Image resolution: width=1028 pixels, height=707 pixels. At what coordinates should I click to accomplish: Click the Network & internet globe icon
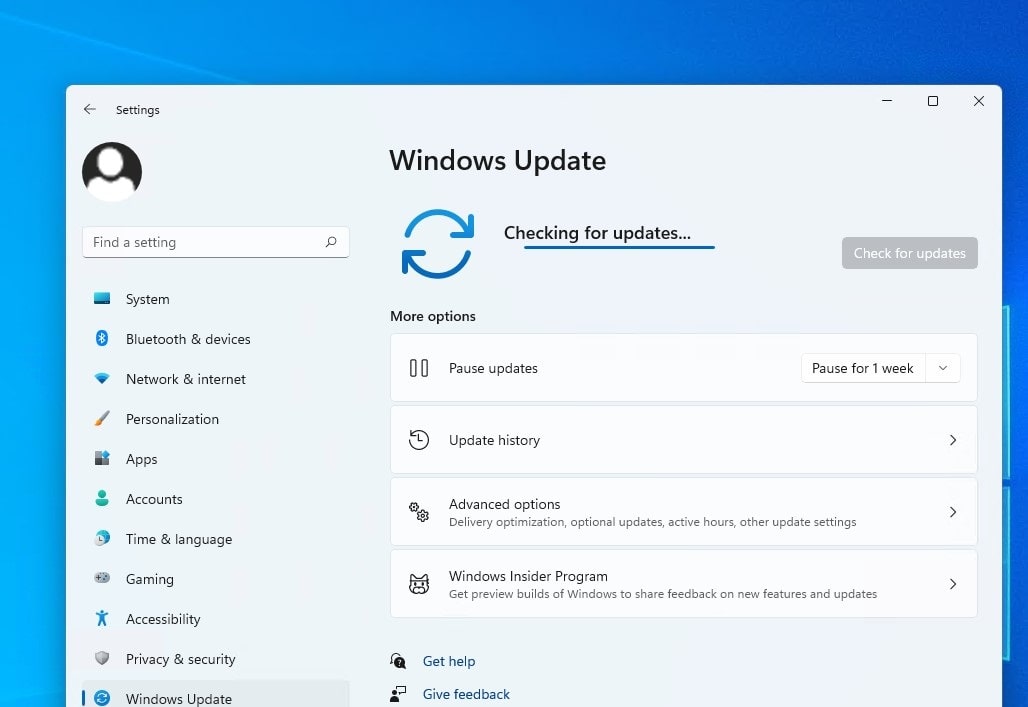click(102, 378)
